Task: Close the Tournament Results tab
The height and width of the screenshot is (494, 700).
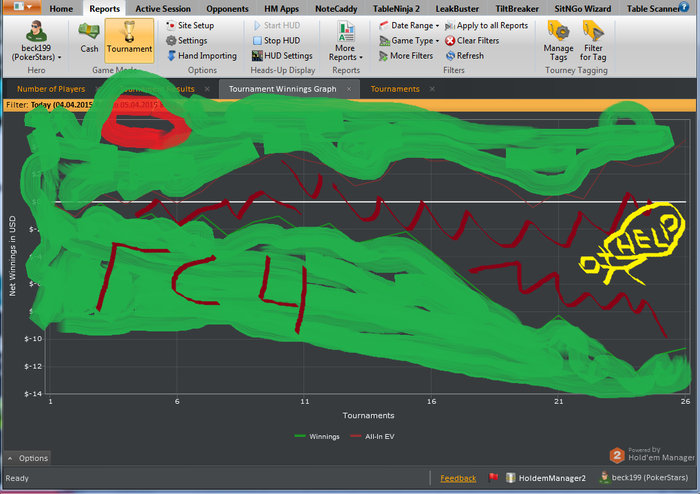Action: point(207,89)
